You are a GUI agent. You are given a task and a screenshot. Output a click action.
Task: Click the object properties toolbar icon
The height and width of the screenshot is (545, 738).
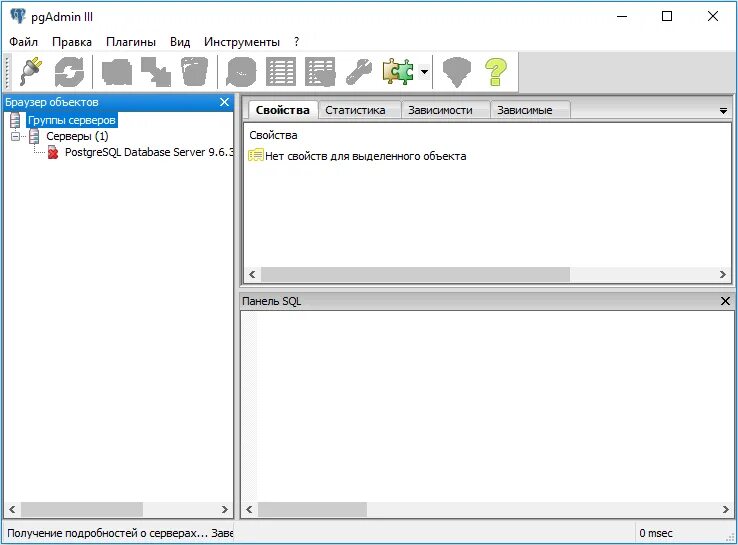tap(117, 72)
